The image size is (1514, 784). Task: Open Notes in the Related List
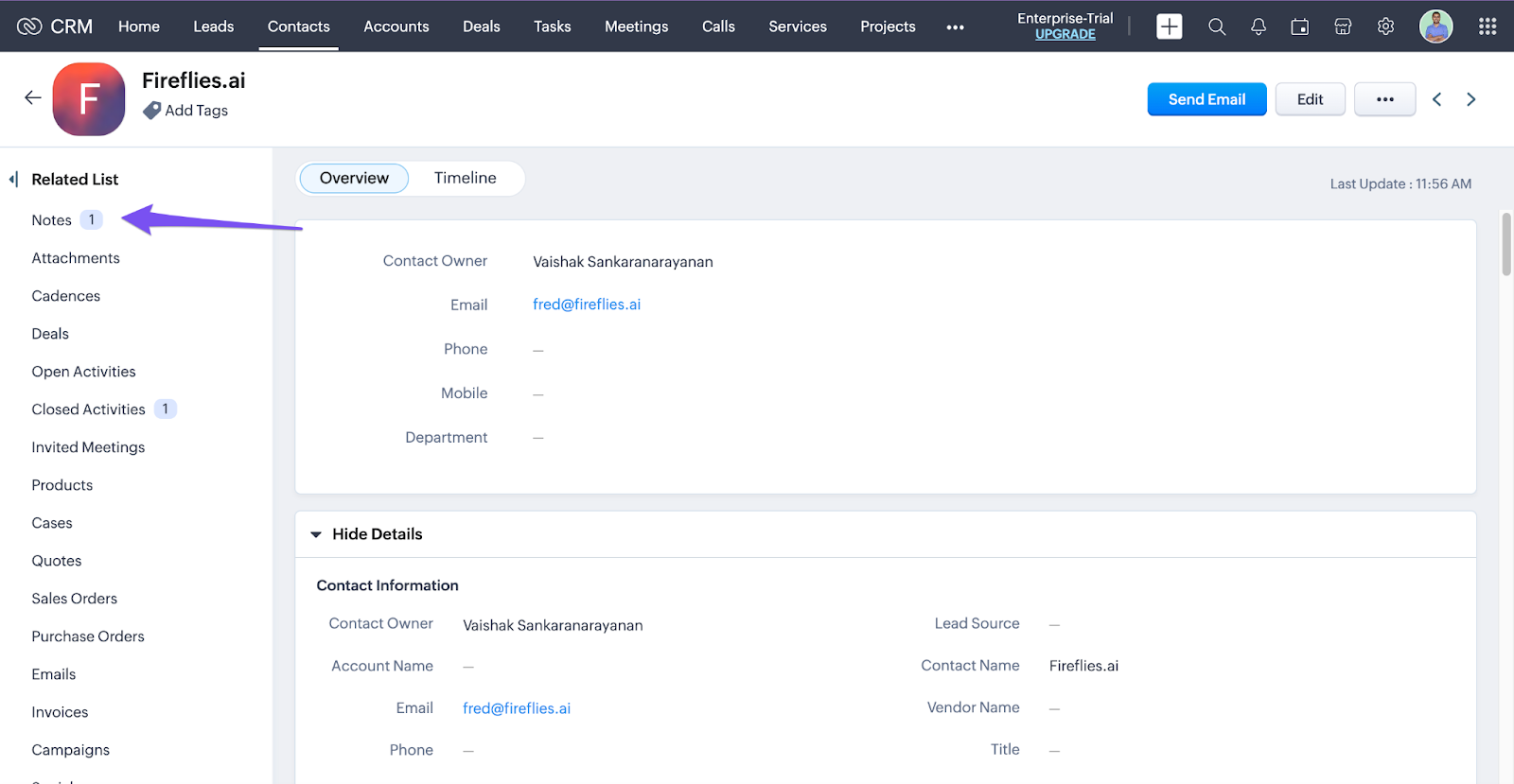[x=52, y=220]
